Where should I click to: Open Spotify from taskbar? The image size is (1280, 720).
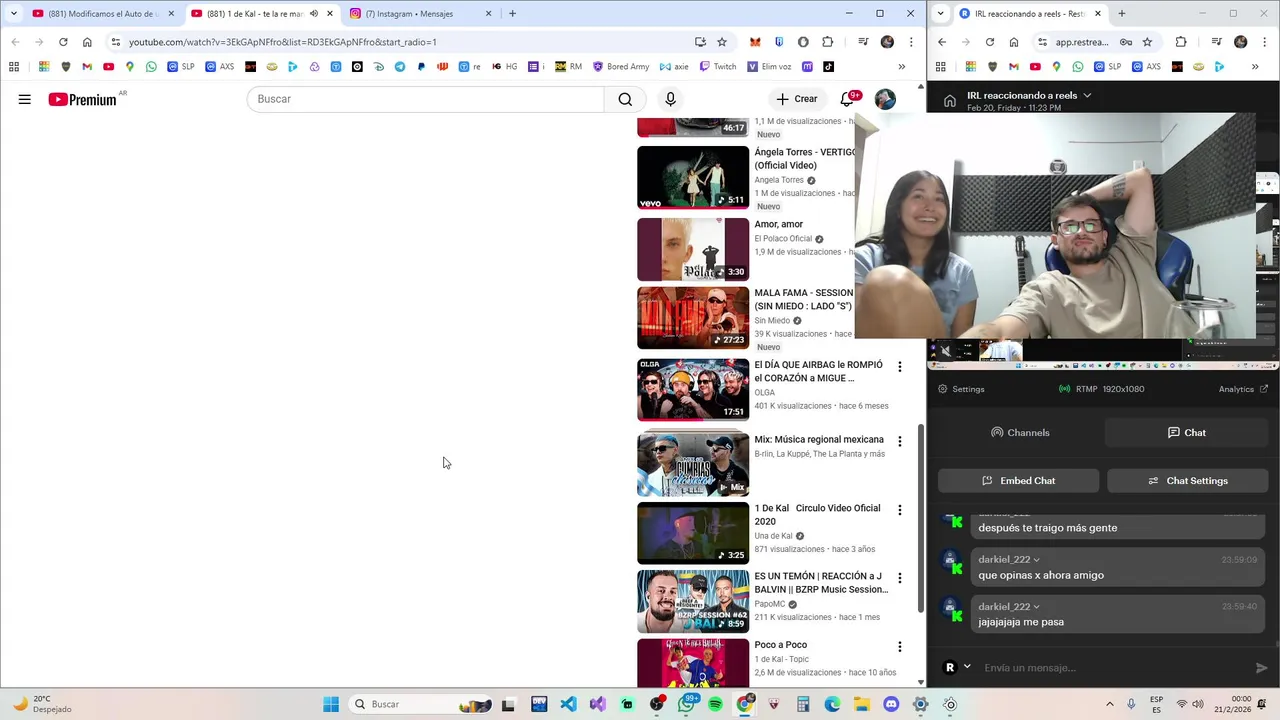[x=715, y=704]
